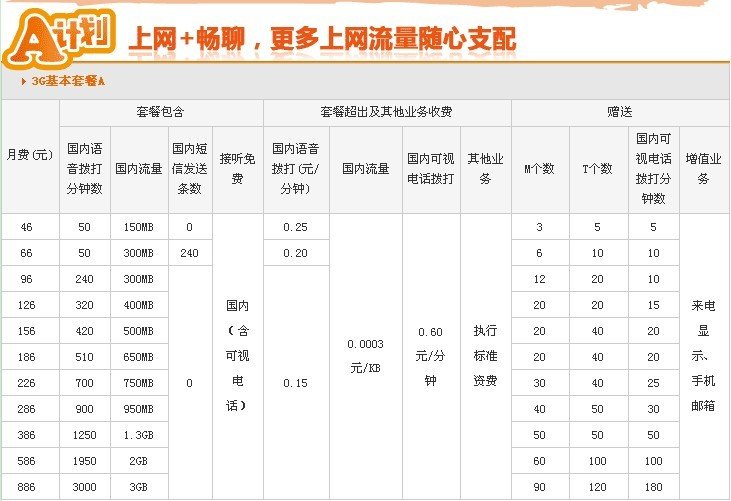
Task: Click the video call minutes value 25
Action: (x=654, y=383)
